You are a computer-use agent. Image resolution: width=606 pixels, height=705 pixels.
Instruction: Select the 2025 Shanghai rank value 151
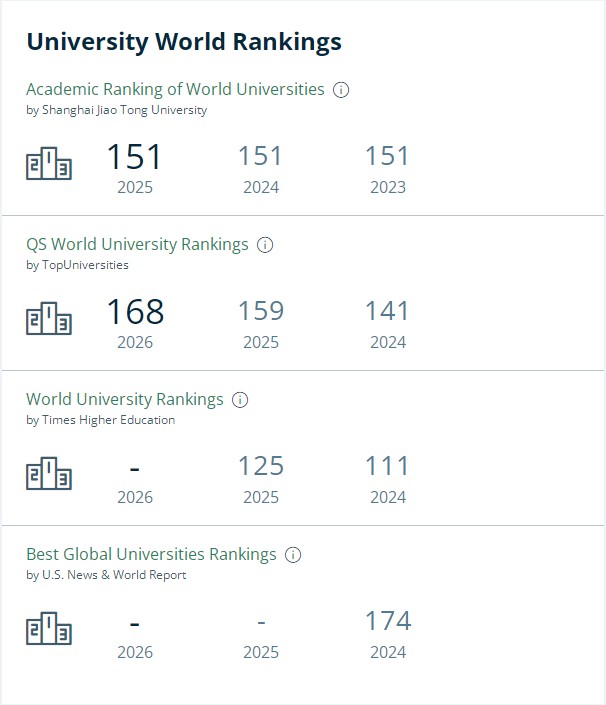coord(134,156)
